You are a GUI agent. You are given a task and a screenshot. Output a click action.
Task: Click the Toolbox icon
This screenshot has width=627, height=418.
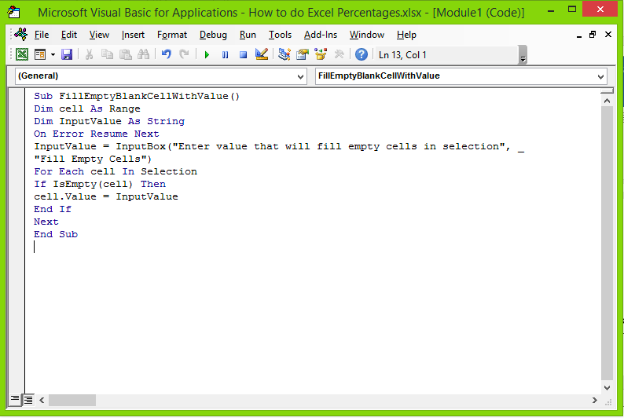[x=339, y=54]
